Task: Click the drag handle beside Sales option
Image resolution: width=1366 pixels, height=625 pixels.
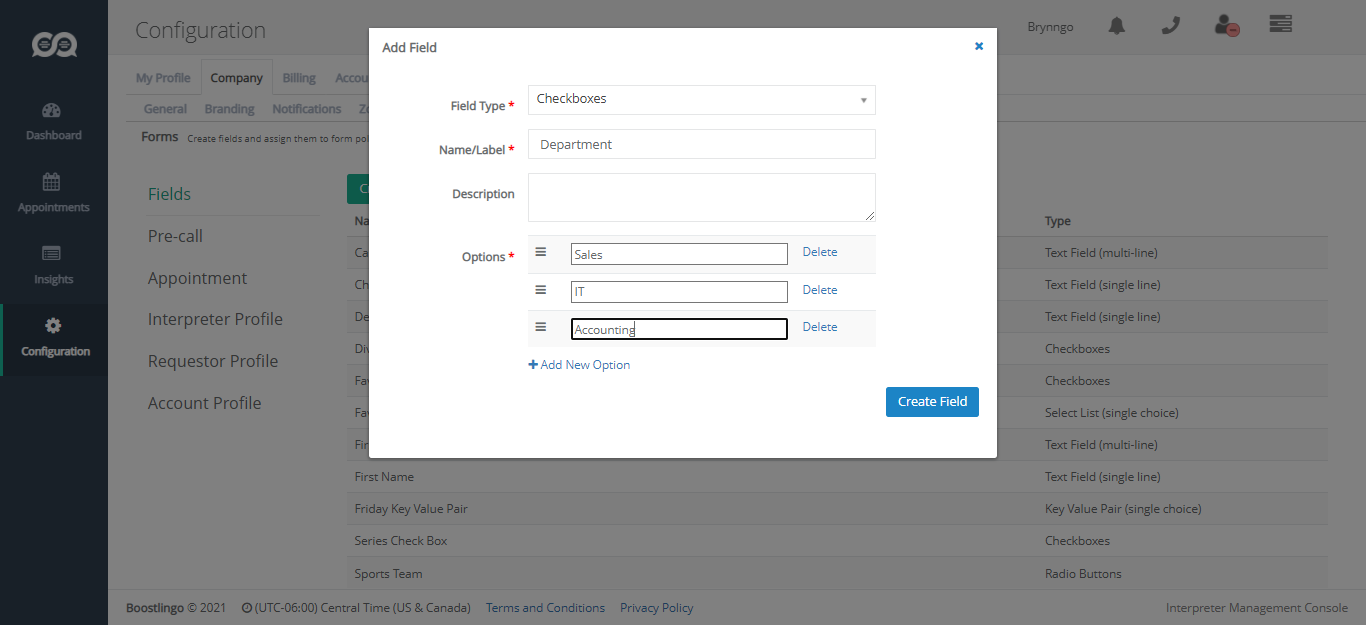Action: 541,252
